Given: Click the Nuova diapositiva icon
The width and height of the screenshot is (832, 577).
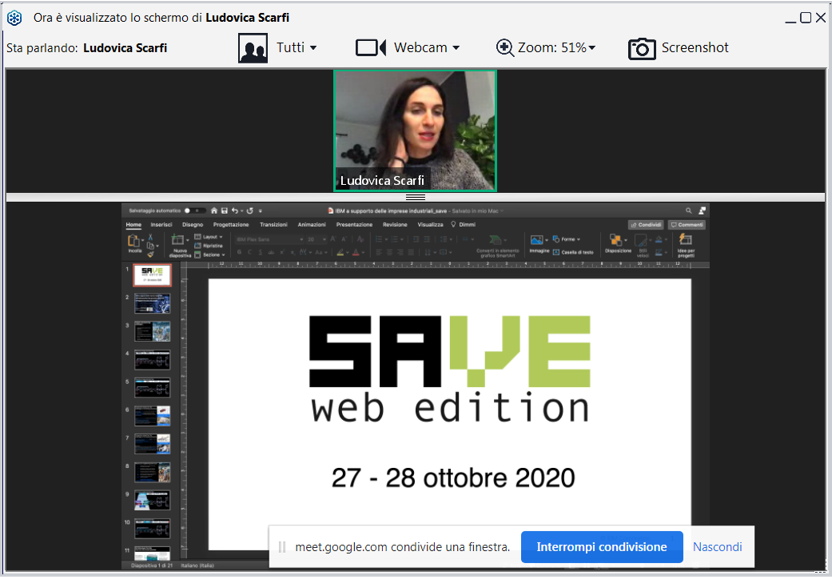Looking at the screenshot, I should point(179,242).
